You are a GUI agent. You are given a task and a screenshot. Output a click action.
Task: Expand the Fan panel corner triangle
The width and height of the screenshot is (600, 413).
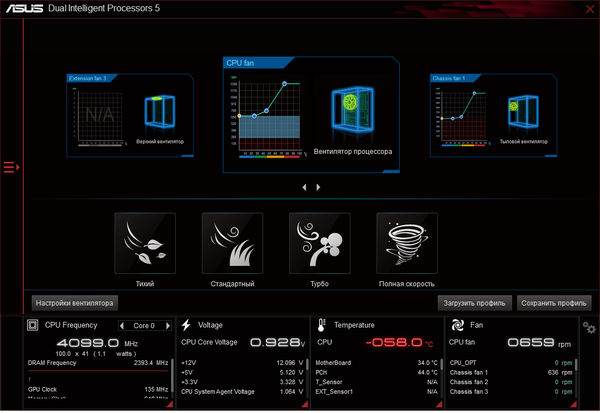(x=574, y=404)
